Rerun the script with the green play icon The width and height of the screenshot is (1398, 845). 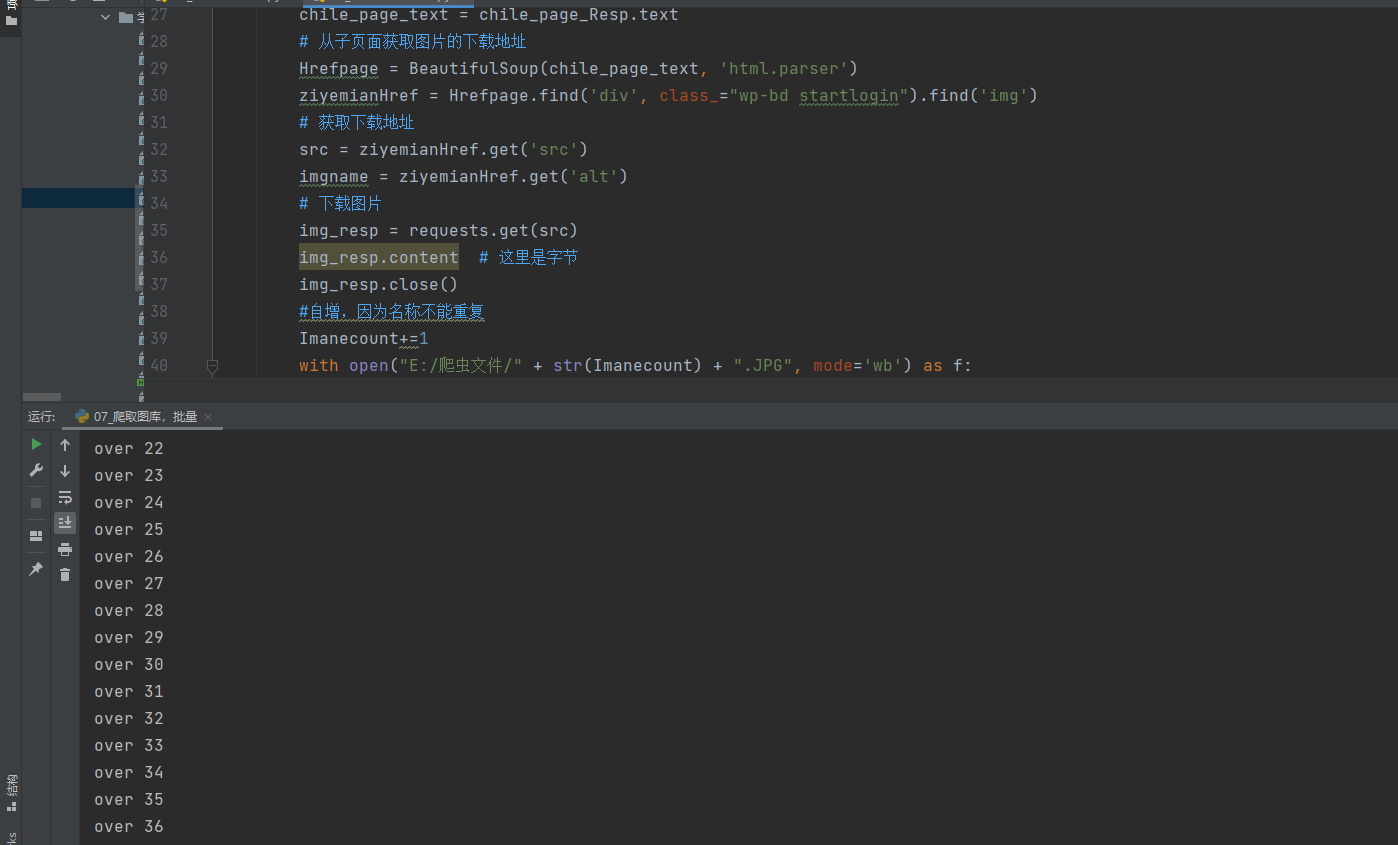pos(36,444)
